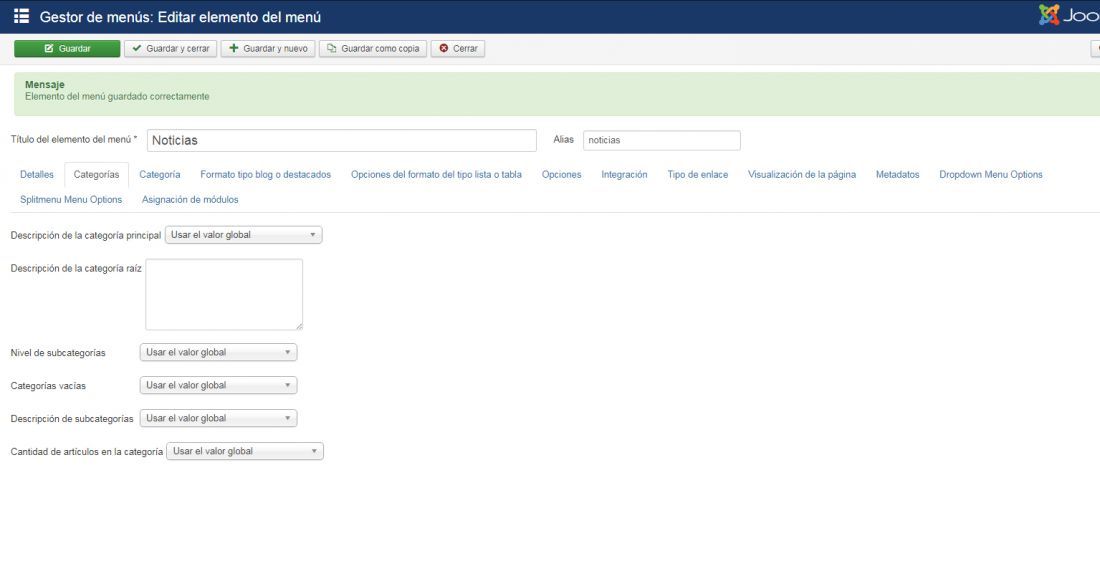Screen dimensions: 1100x584
Task: Open the Integración tab
Action: (x=624, y=175)
